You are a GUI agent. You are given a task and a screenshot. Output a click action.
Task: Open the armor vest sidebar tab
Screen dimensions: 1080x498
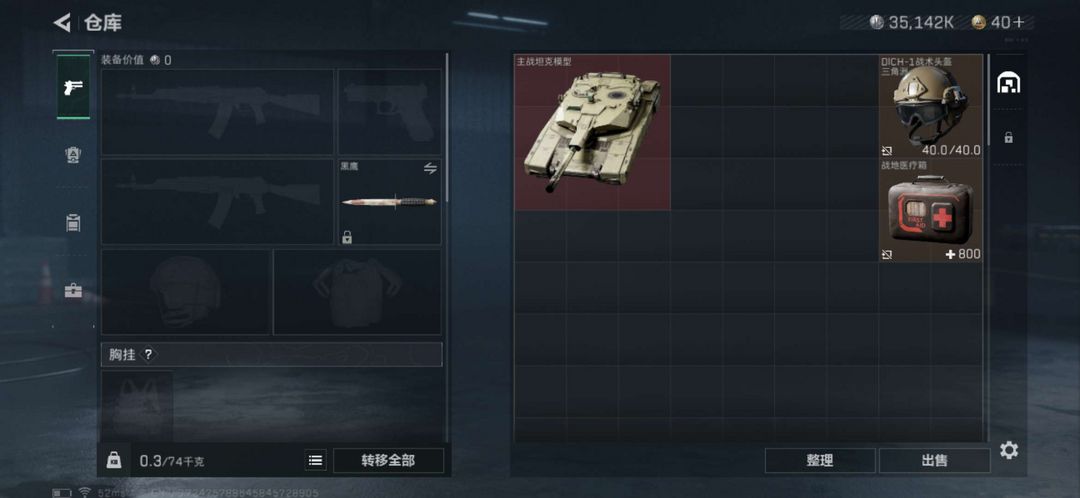click(x=73, y=155)
